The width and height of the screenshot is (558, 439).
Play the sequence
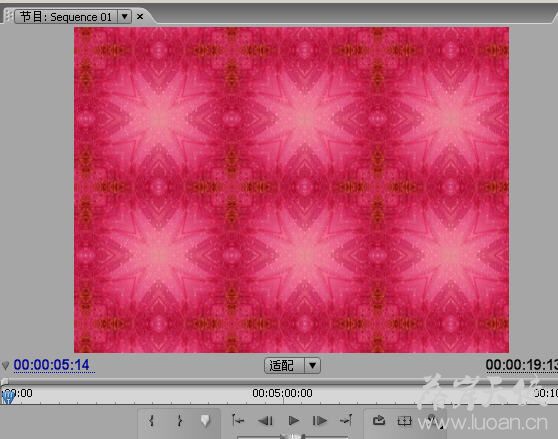[x=294, y=421]
